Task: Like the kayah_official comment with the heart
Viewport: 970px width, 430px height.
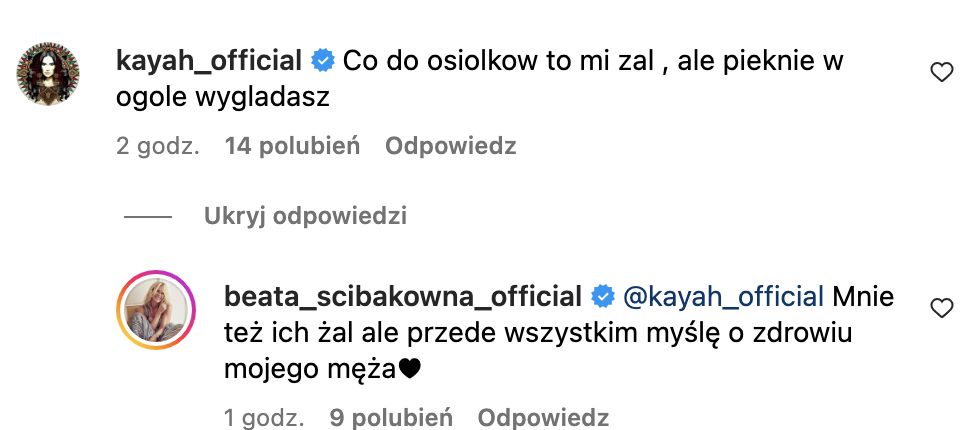Action: [941, 72]
